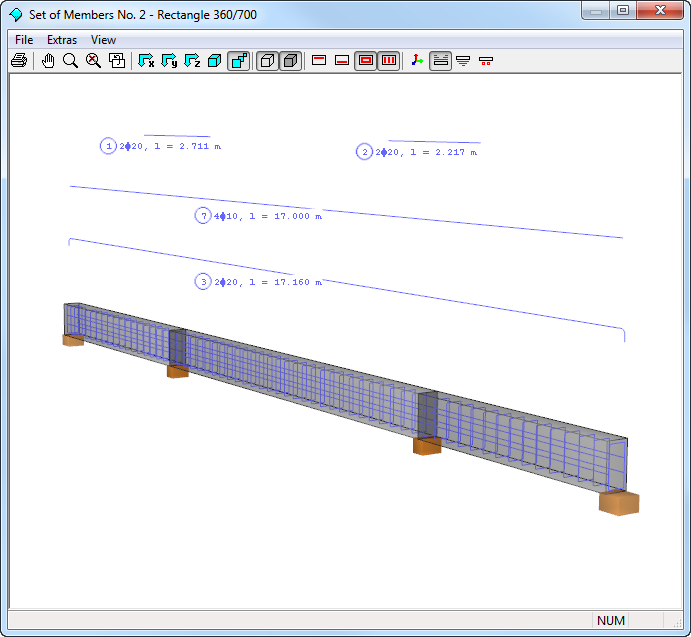View in Z direction

[x=192, y=60]
